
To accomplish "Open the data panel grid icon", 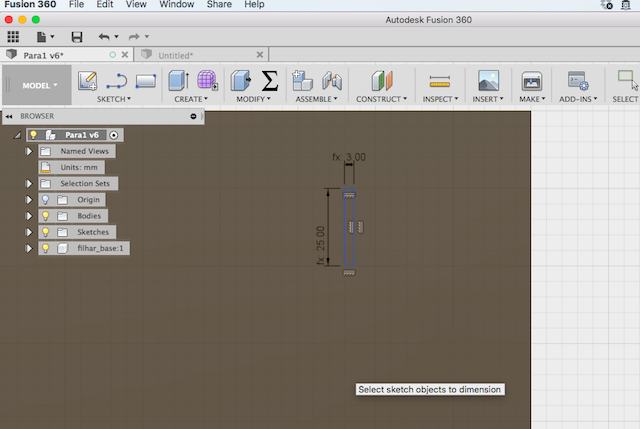I will pos(13,37).
